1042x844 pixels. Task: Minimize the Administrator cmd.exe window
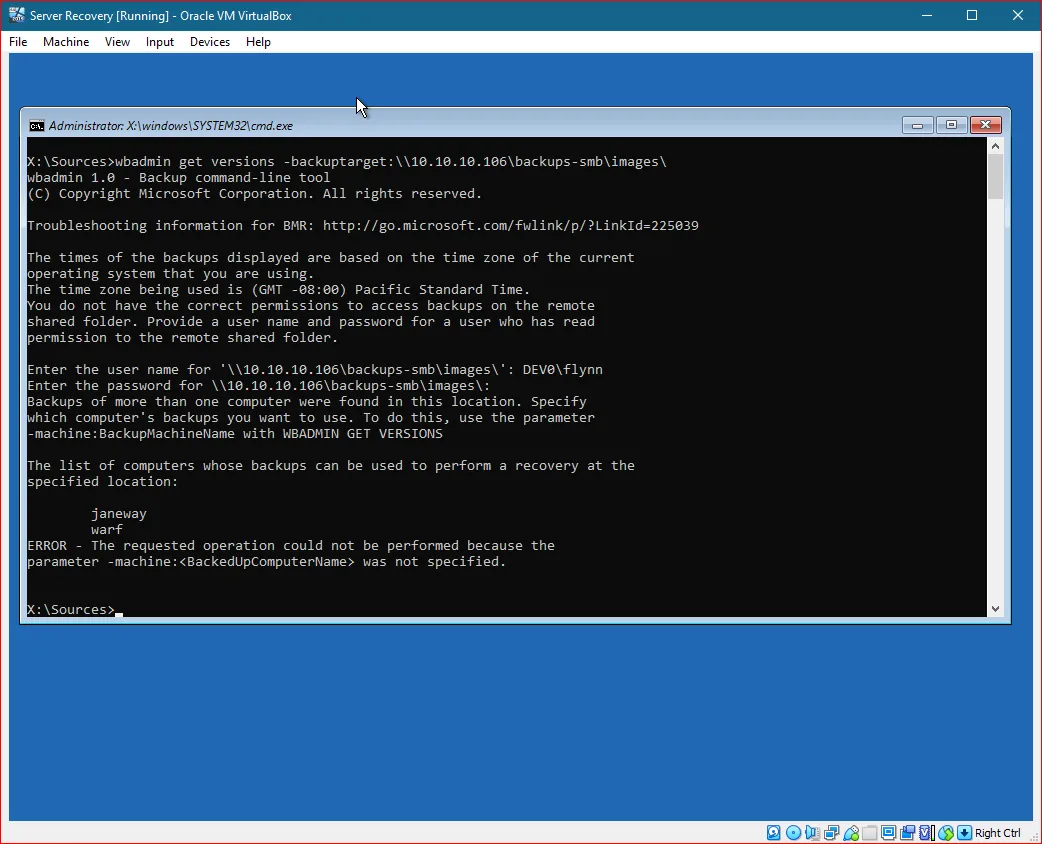point(917,125)
